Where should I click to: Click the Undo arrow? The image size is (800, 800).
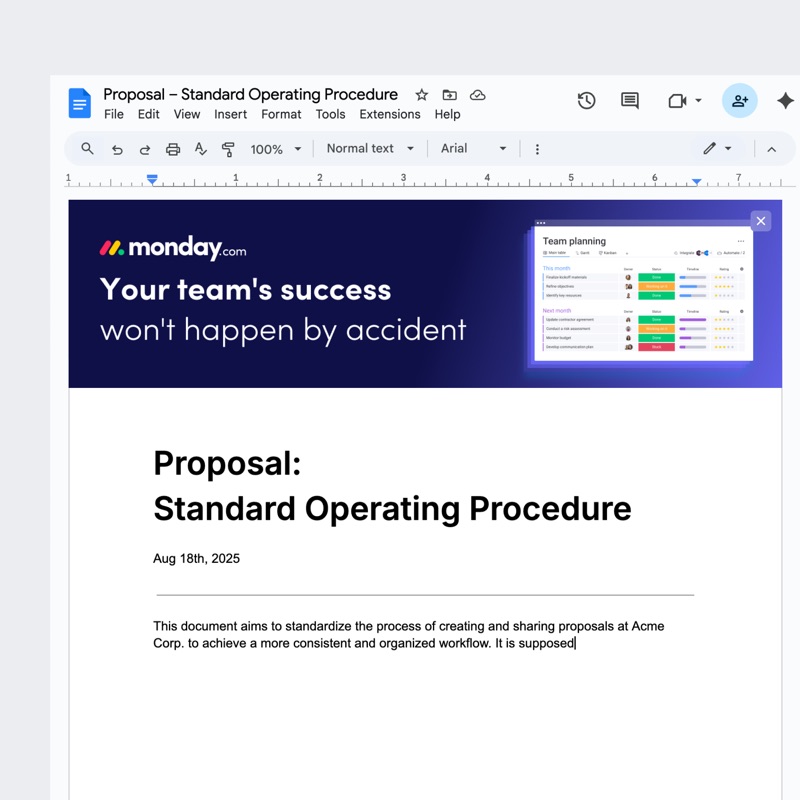click(117, 149)
